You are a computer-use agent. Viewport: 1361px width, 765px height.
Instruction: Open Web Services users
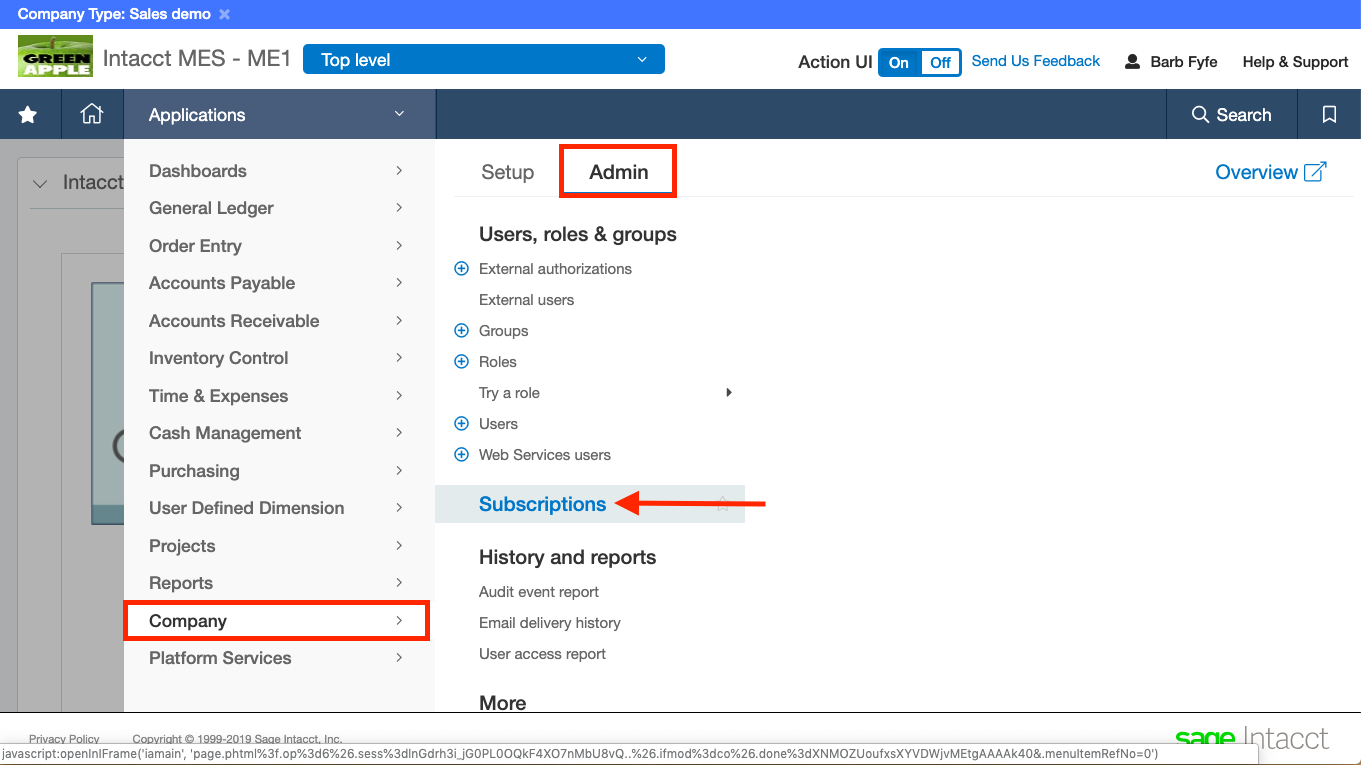click(x=545, y=455)
